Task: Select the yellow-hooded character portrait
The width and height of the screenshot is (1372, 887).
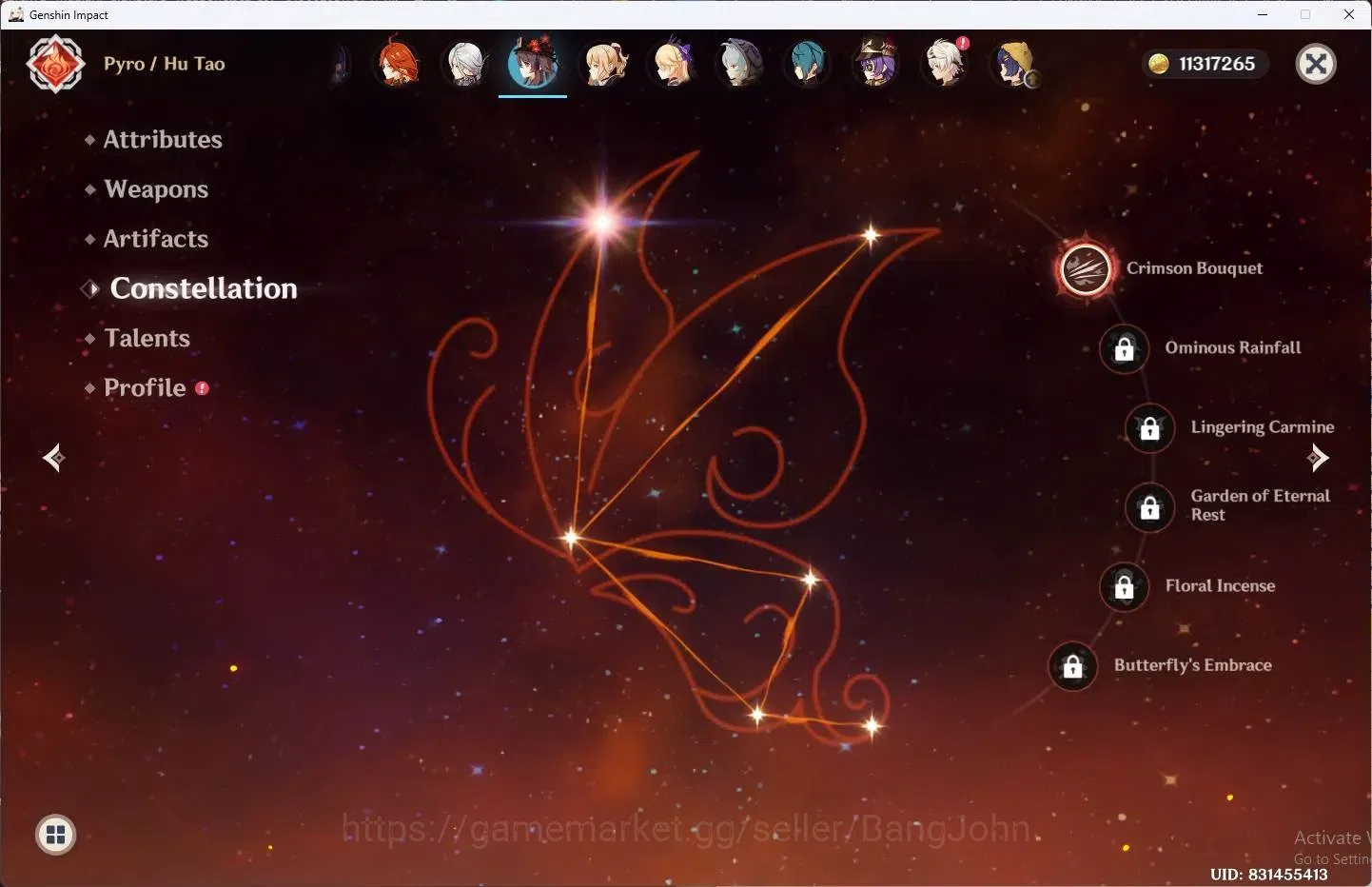Action: (1015, 64)
